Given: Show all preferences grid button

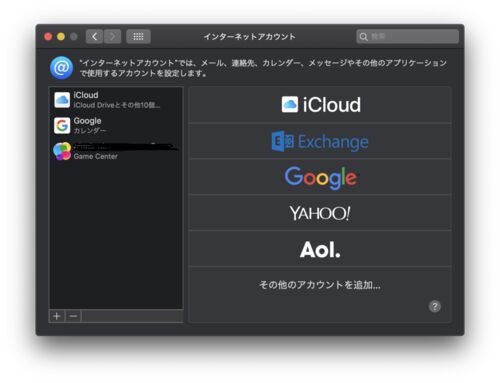Looking at the screenshot, I should [x=138, y=36].
